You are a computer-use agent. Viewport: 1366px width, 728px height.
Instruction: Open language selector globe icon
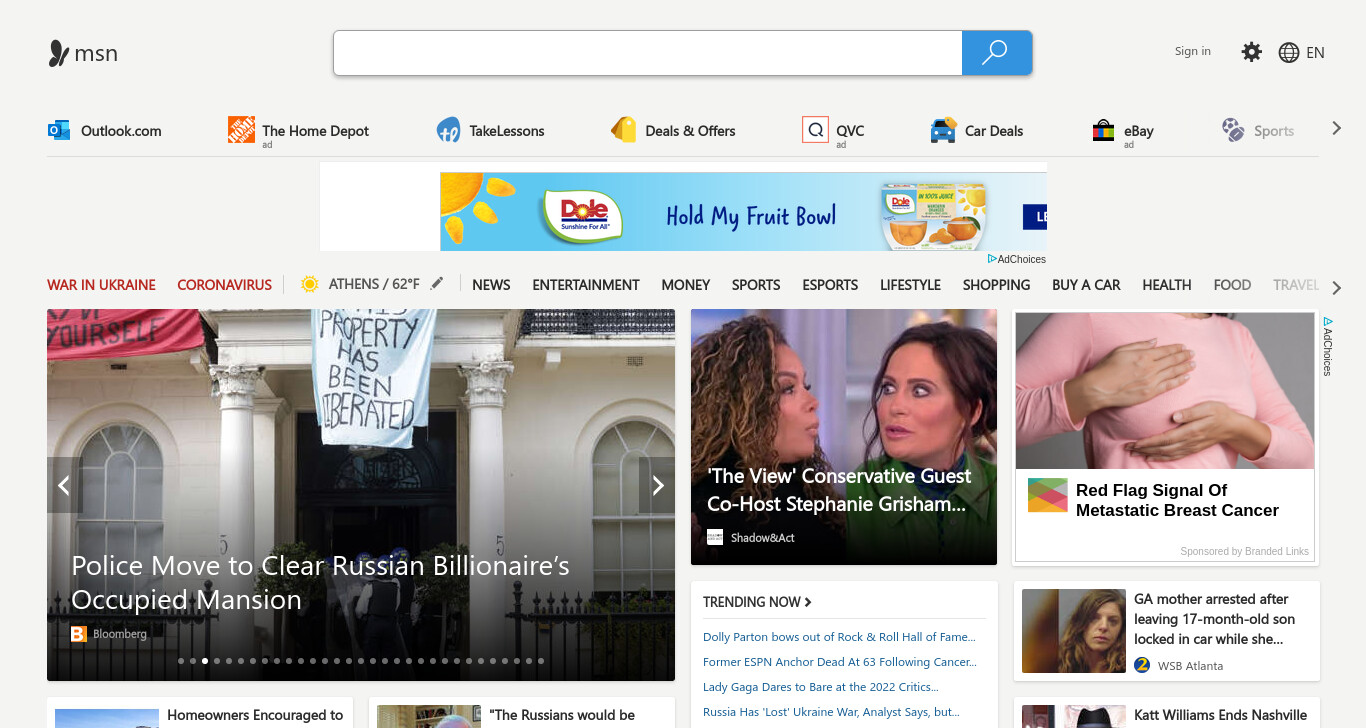(1289, 53)
